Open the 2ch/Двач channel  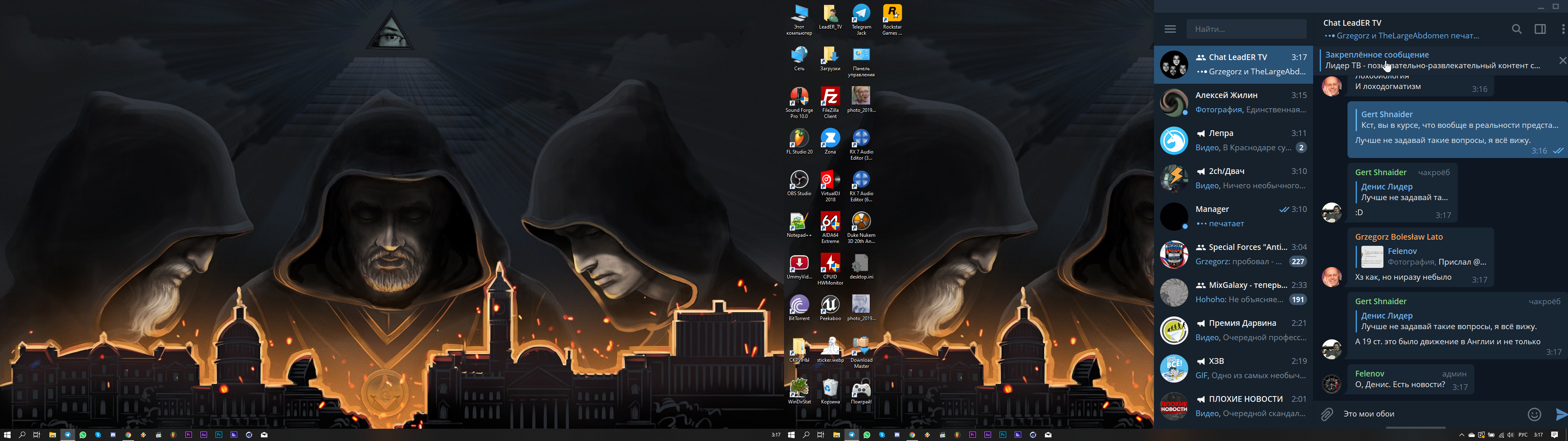point(1233,178)
